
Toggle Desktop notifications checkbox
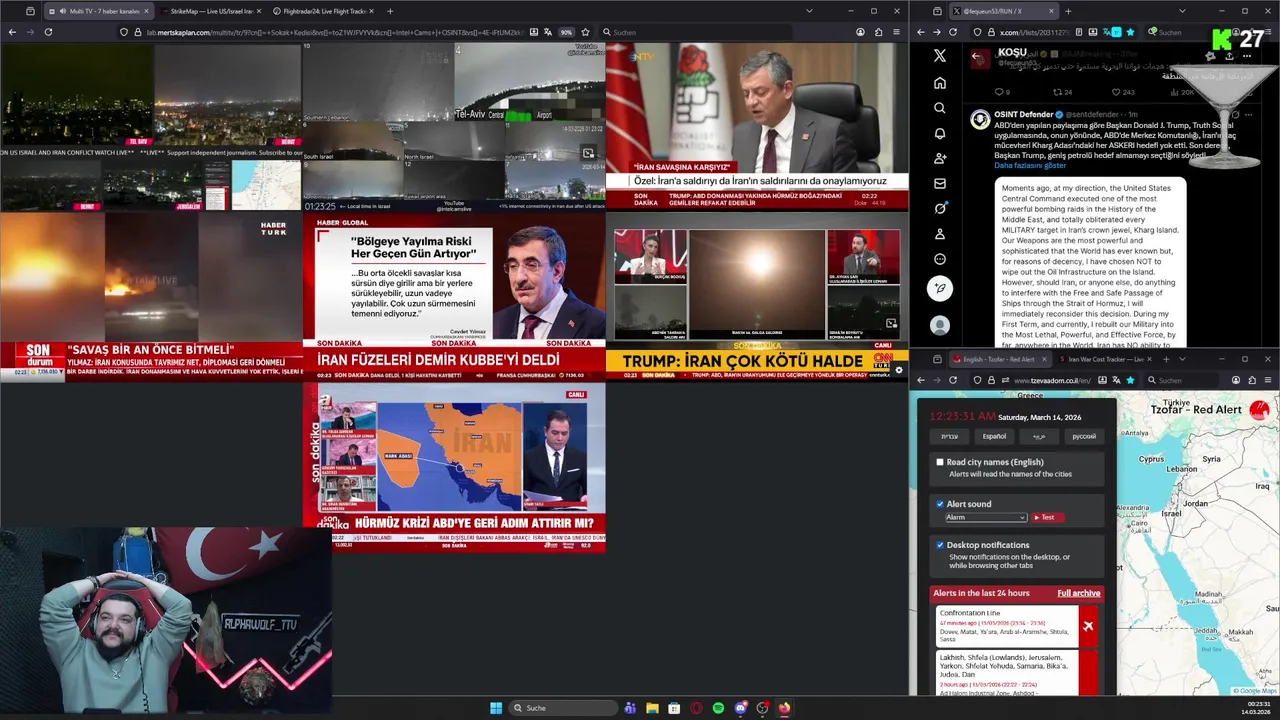pos(940,545)
